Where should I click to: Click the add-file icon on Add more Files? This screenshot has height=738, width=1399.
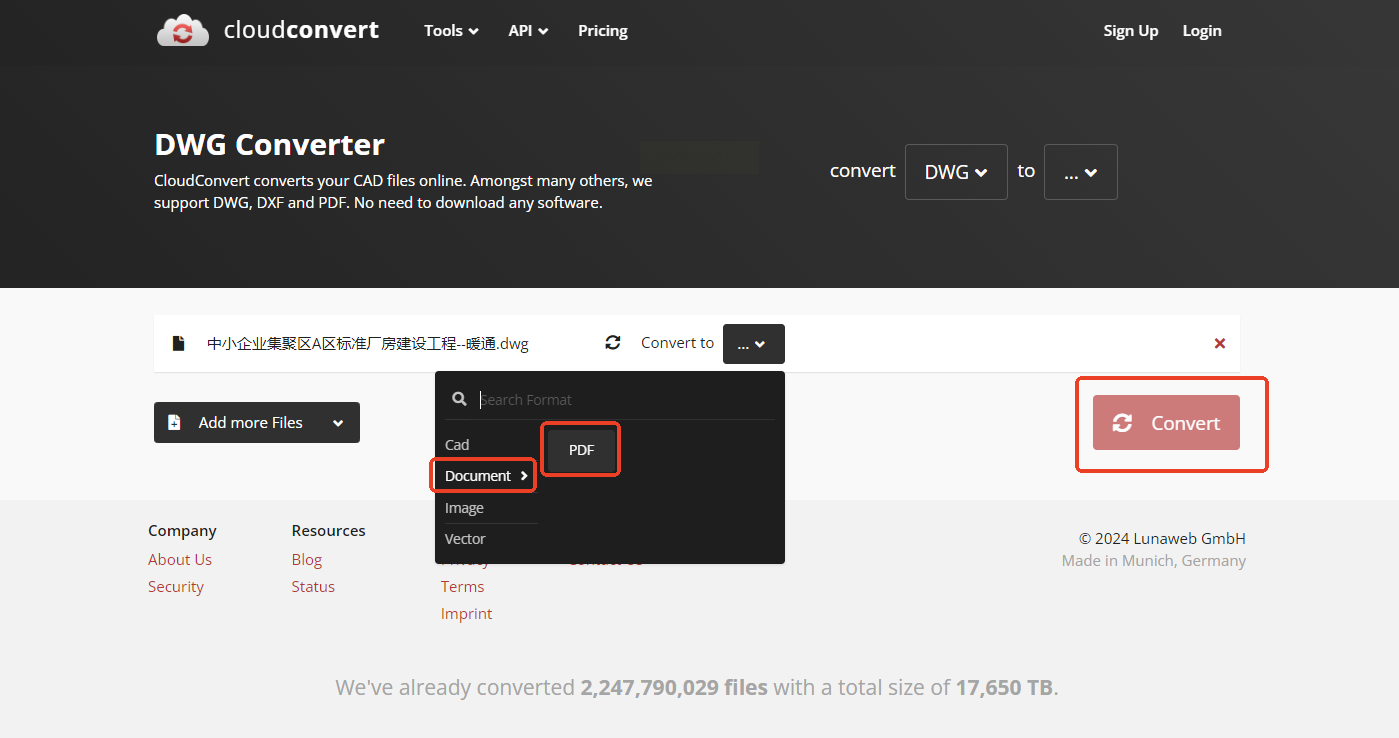[174, 423]
